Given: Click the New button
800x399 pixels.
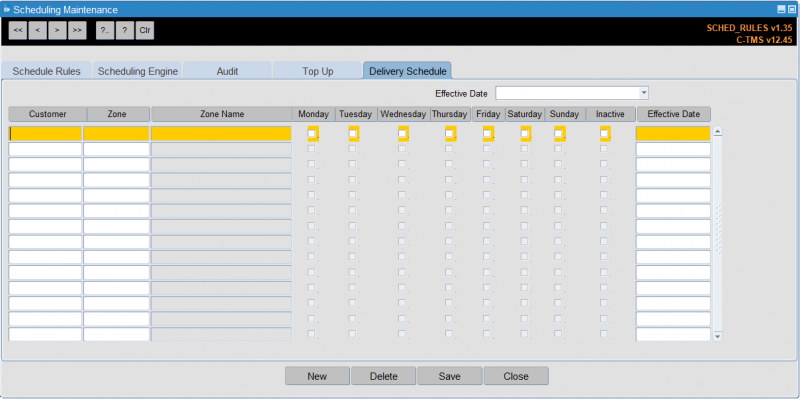Looking at the screenshot, I should coord(317,377).
